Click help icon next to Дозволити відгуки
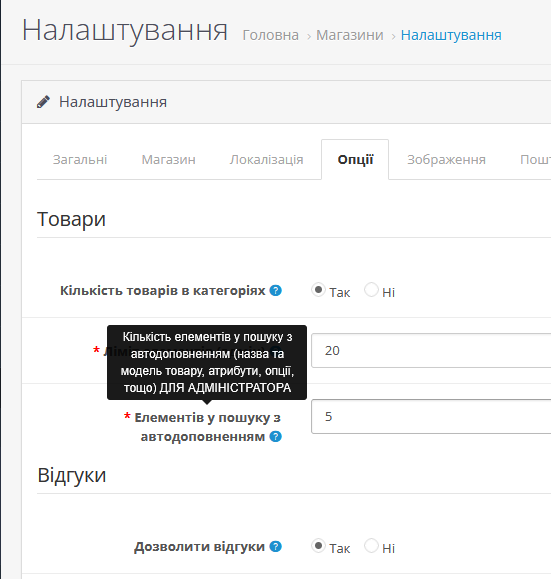This screenshot has width=551, height=579. point(276,547)
